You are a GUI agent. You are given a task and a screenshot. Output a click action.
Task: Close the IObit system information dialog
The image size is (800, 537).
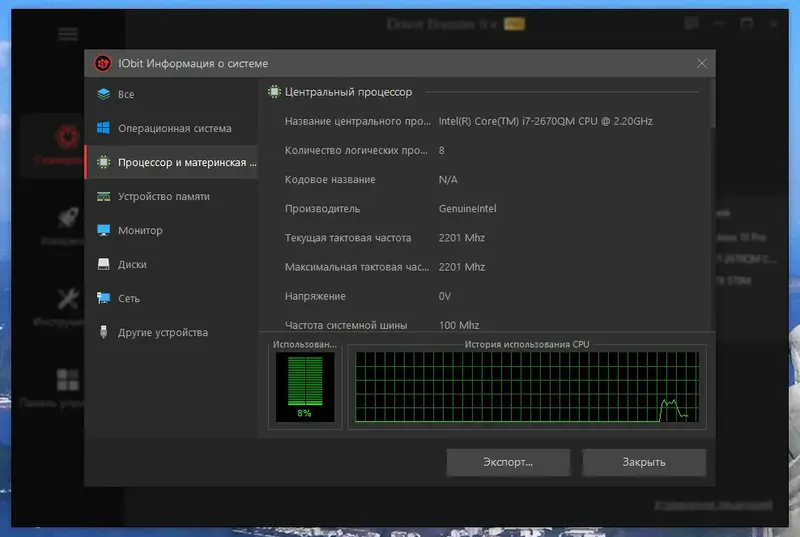(x=702, y=63)
